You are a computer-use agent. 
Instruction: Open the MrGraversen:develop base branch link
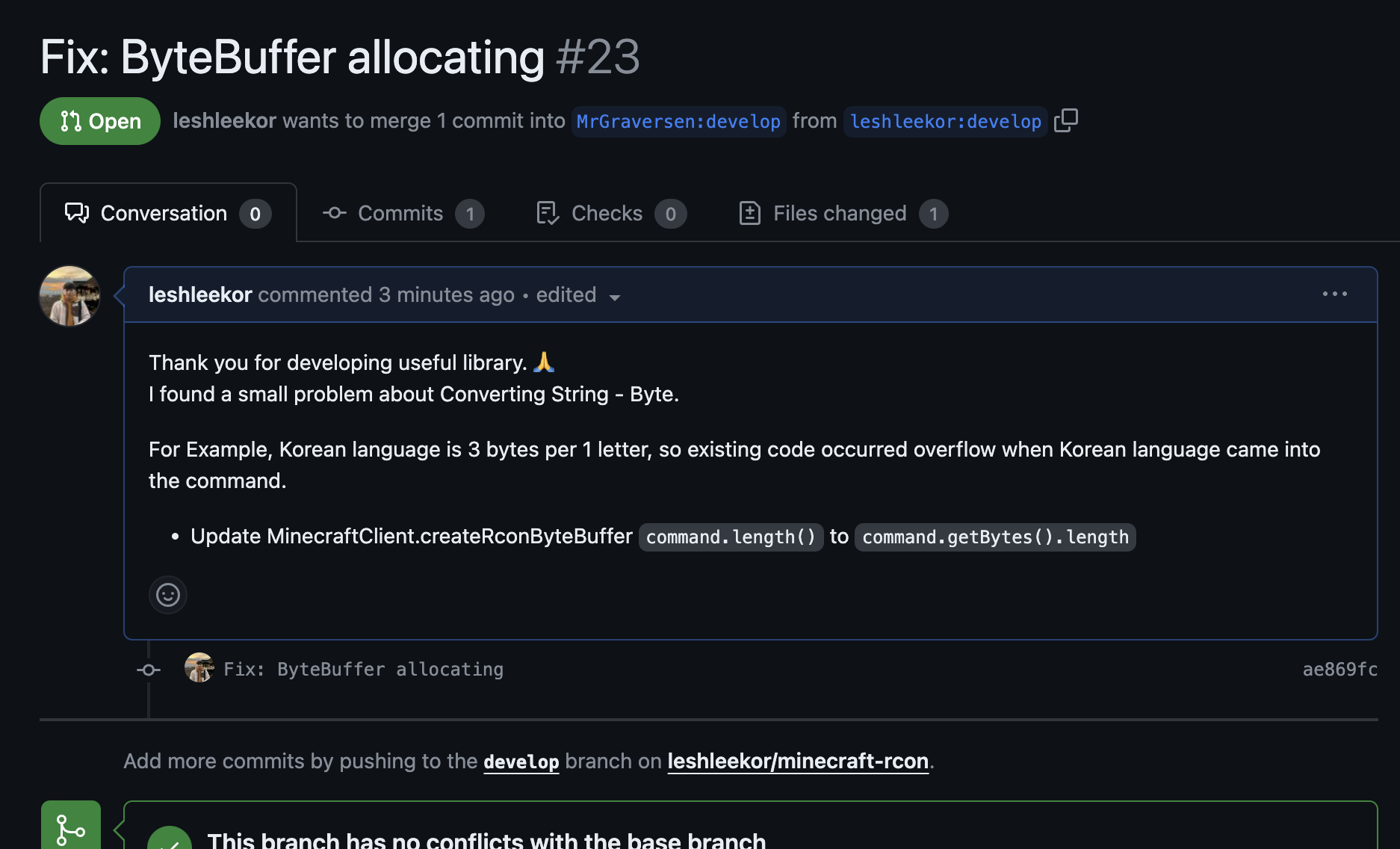coord(678,121)
